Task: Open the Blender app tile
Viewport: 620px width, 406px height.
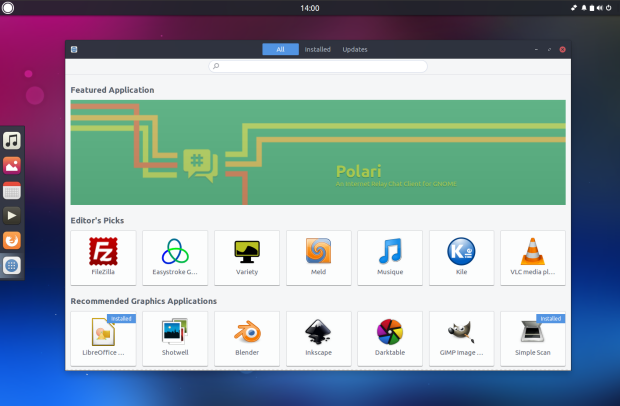Action: [247, 338]
